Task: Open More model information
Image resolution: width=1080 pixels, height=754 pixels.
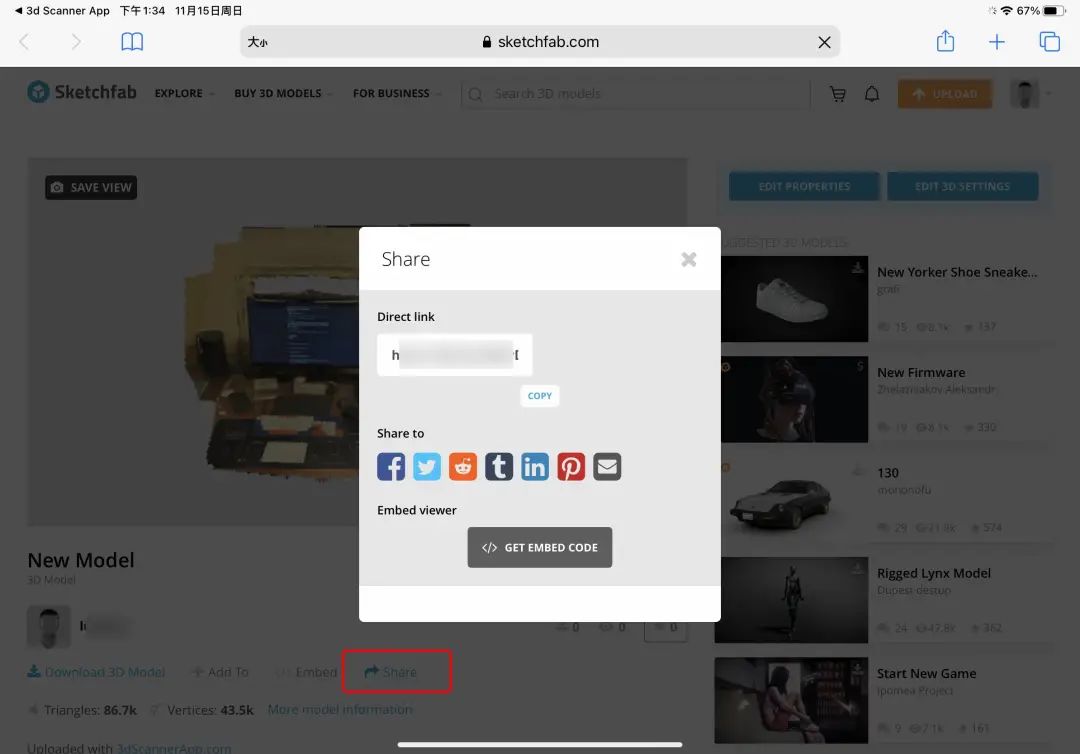Action: pyautogui.click(x=340, y=709)
